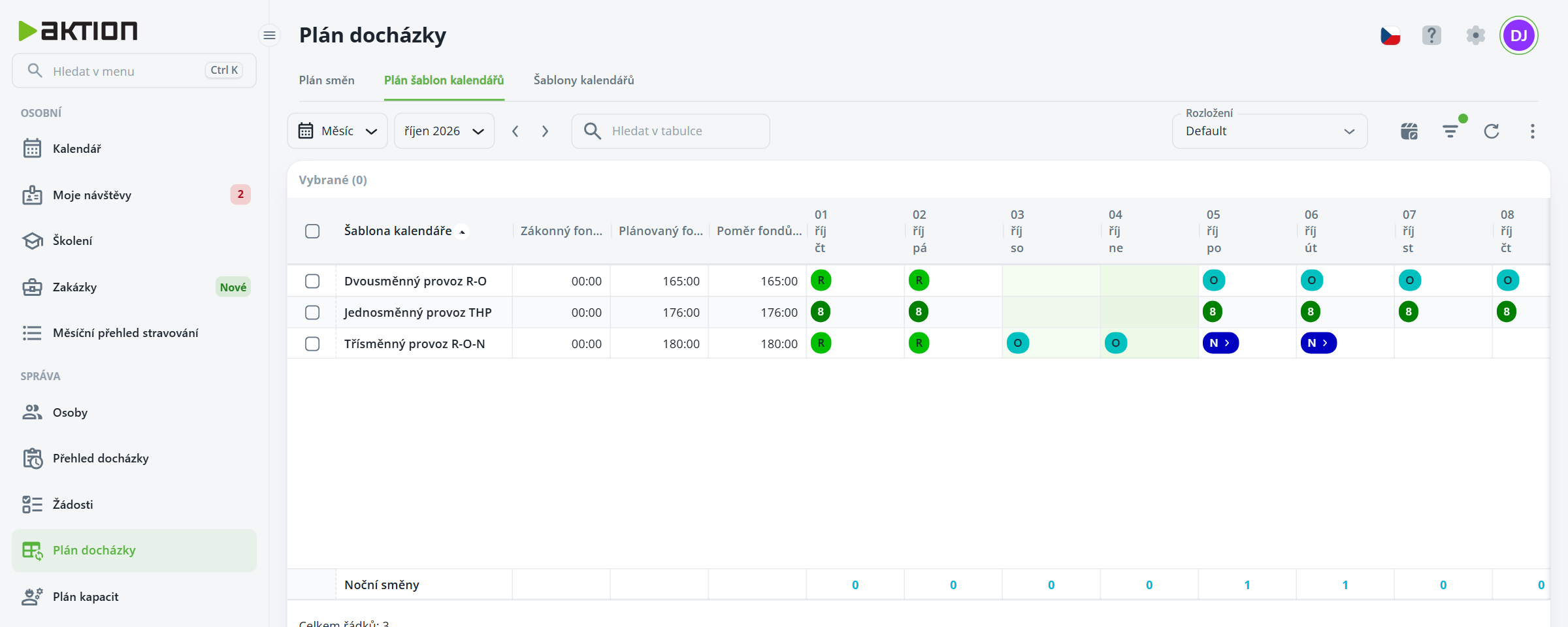Image resolution: width=1568 pixels, height=627 pixels.
Task: Open the help question mark icon
Action: (1431, 35)
